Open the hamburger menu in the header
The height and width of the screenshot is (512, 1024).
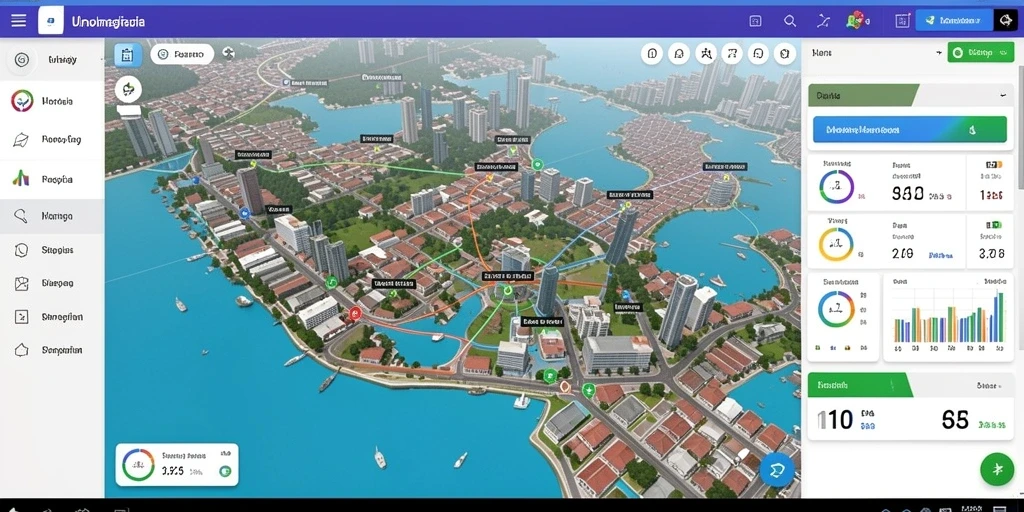pyautogui.click(x=18, y=21)
